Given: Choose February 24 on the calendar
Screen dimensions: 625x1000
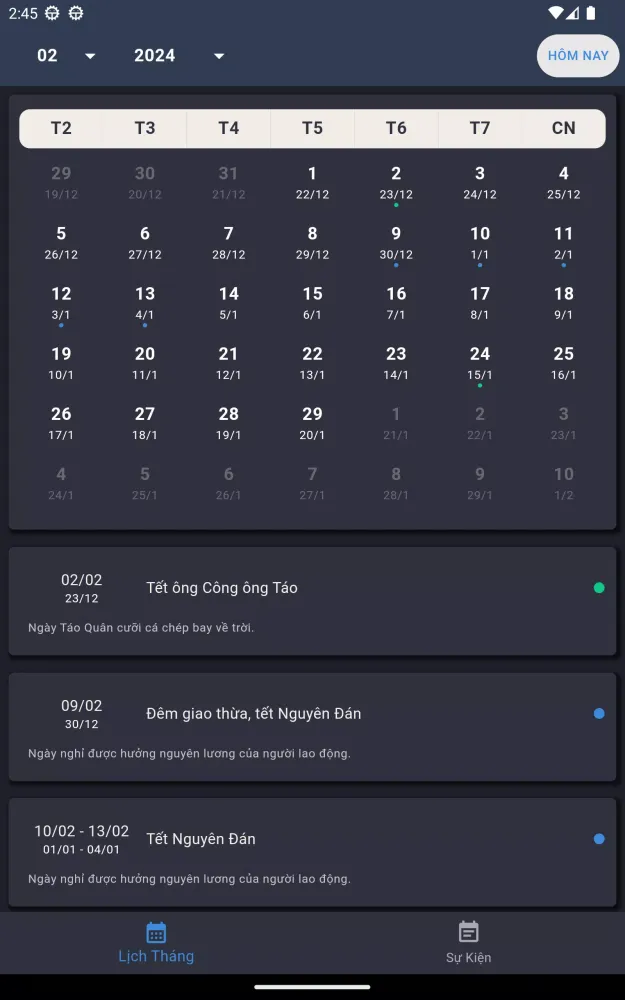Looking at the screenshot, I should pyautogui.click(x=480, y=362).
